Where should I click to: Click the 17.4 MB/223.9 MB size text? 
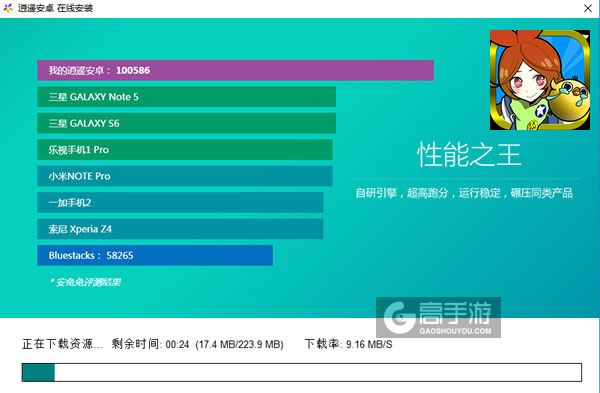[239, 345]
